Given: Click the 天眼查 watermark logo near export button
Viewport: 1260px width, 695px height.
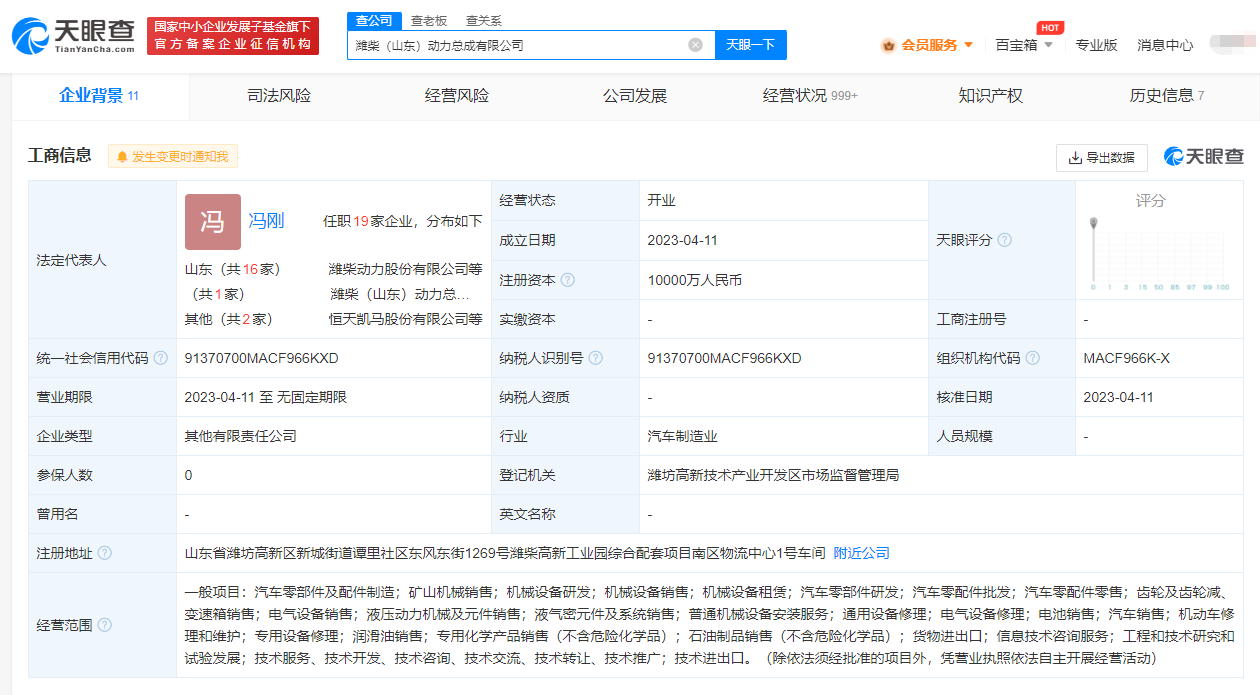Looking at the screenshot, I should 1203,157.
